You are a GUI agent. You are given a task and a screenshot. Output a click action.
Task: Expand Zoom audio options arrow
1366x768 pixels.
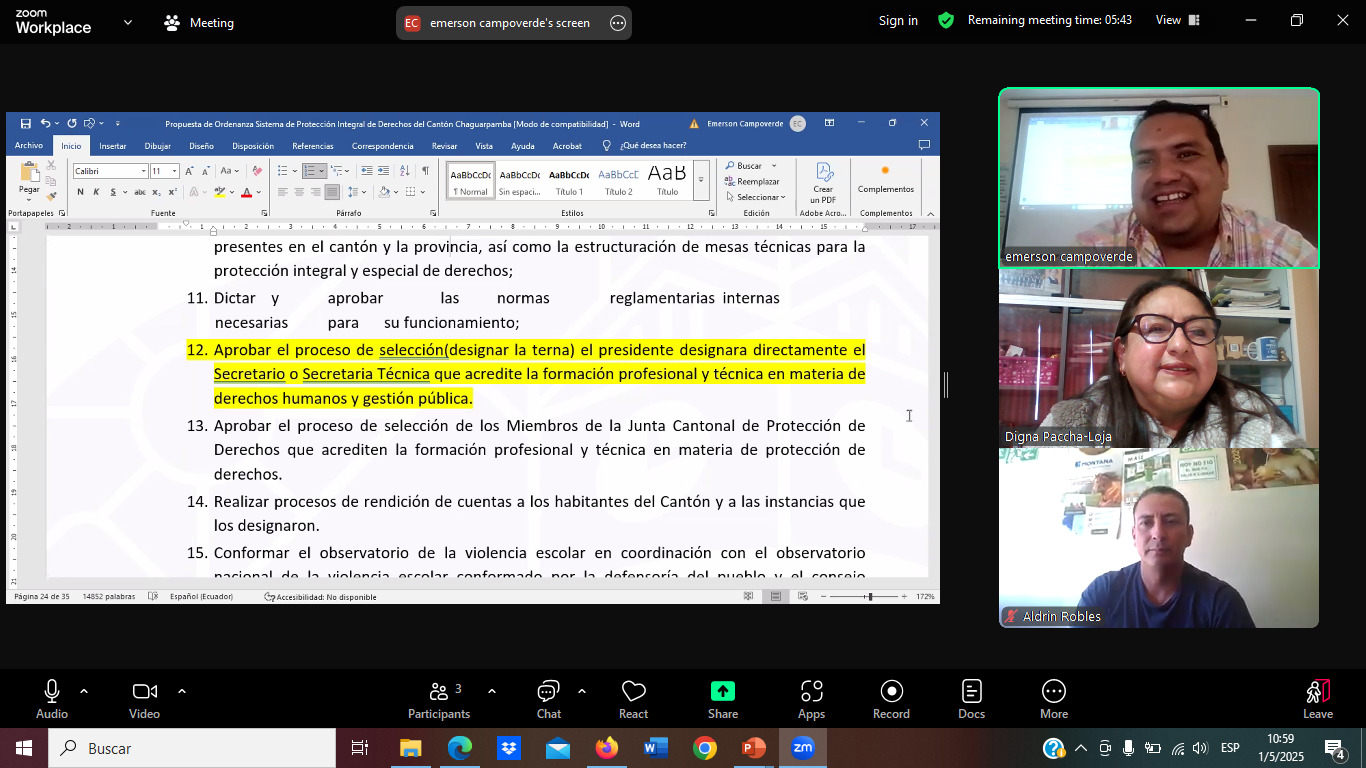click(x=84, y=691)
